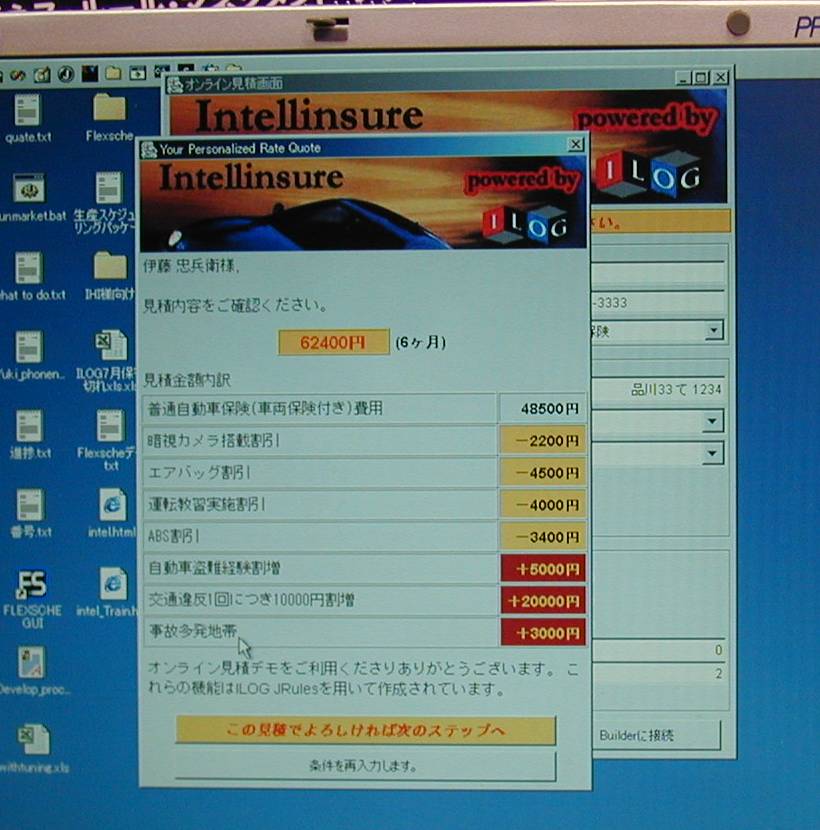Open the lowest dropdown arrow in the background window
820x830 pixels.
(713, 454)
